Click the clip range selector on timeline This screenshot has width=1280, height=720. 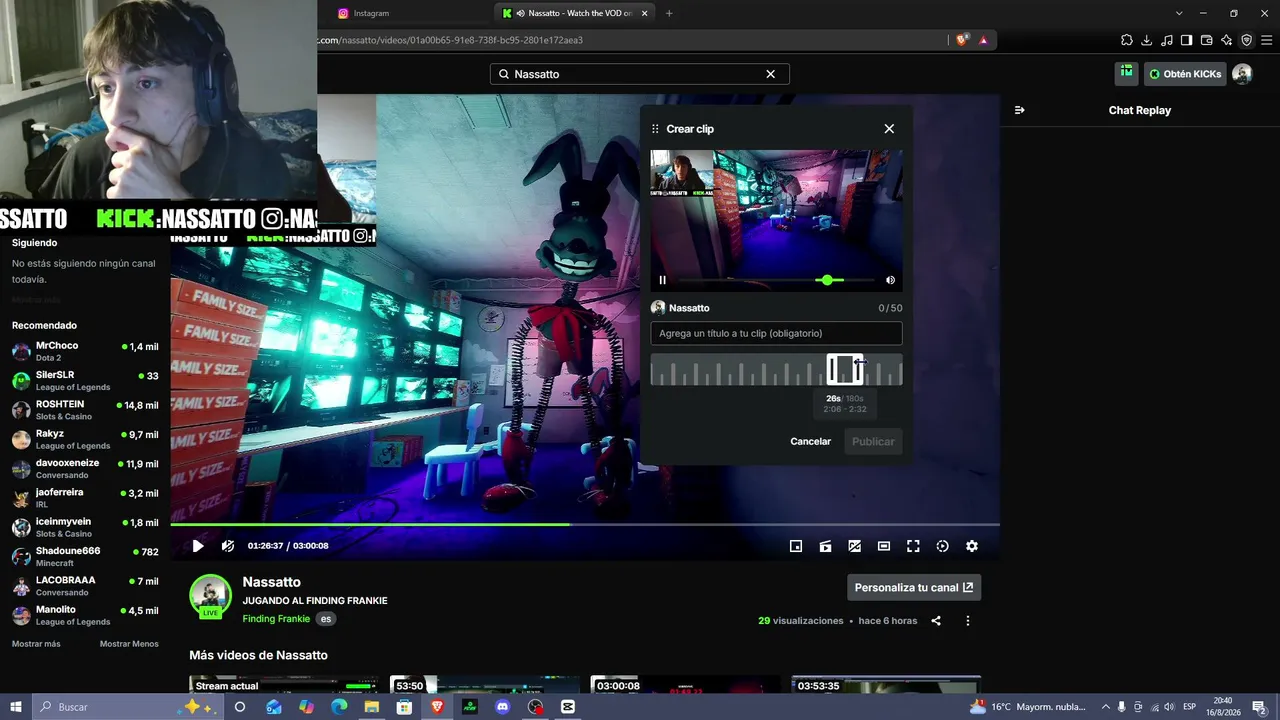(x=845, y=369)
